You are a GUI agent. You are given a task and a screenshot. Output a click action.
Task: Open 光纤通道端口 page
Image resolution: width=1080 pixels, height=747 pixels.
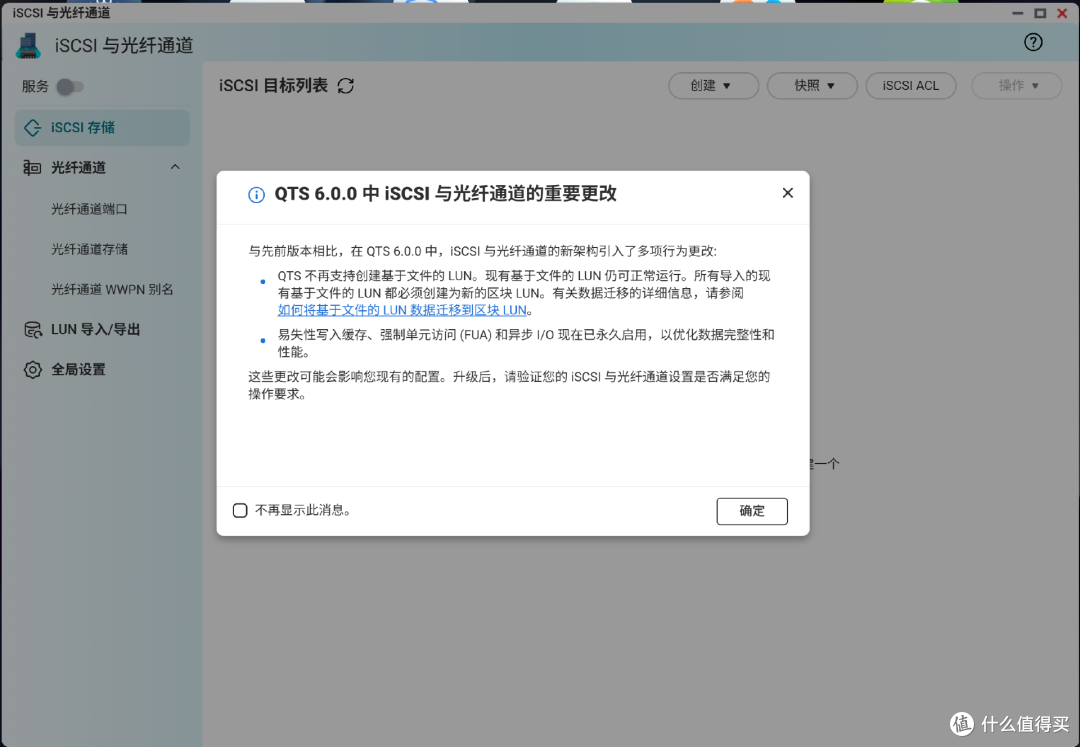89,209
